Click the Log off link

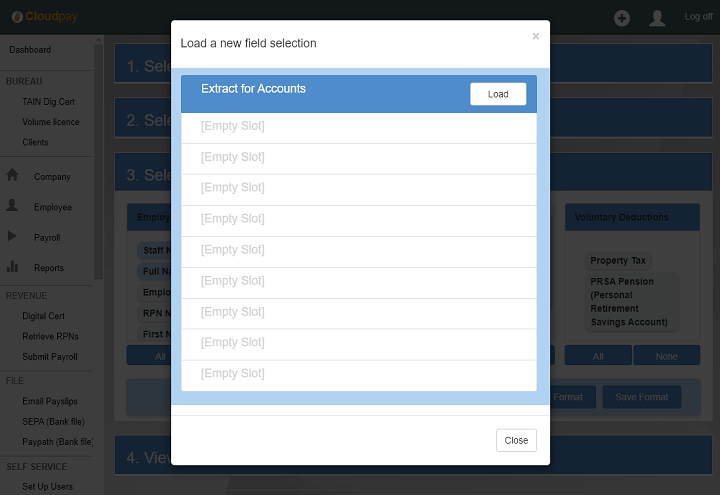698,17
